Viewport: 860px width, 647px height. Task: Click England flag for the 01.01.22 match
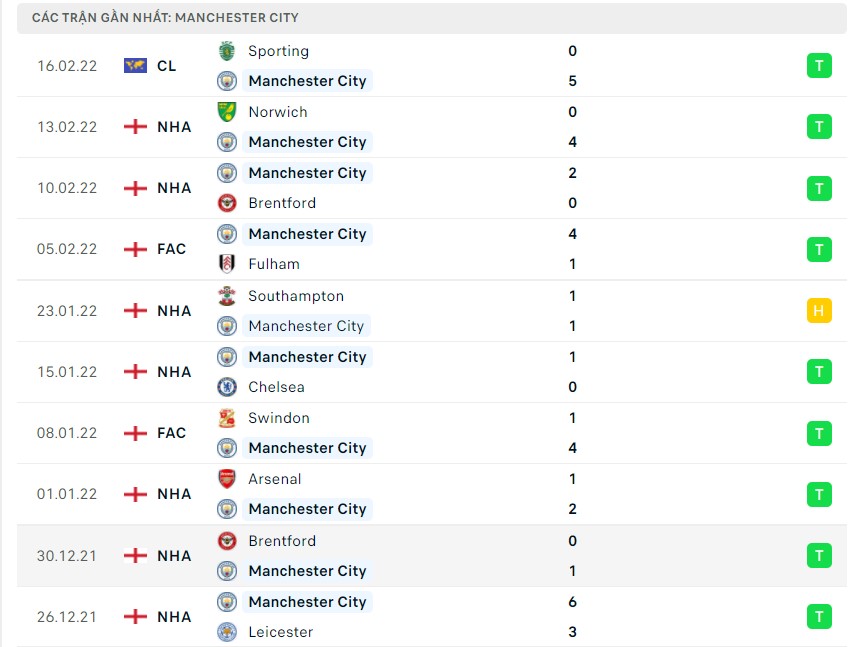click(x=135, y=494)
